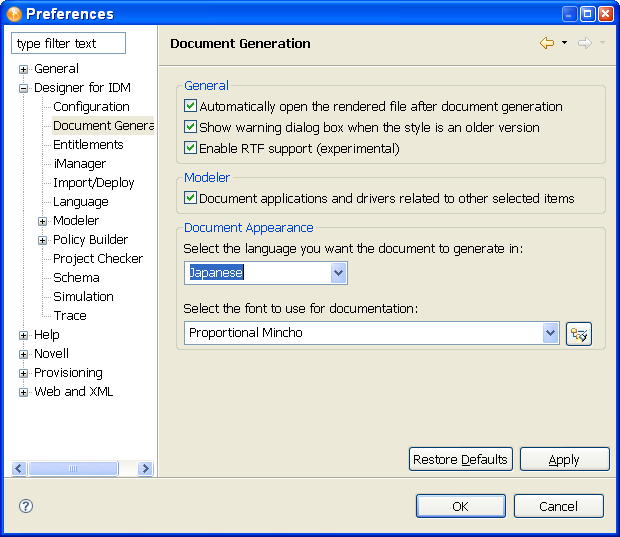This screenshot has width=620, height=537.
Task: Expand the Policy Builder node
Action: (x=43, y=241)
